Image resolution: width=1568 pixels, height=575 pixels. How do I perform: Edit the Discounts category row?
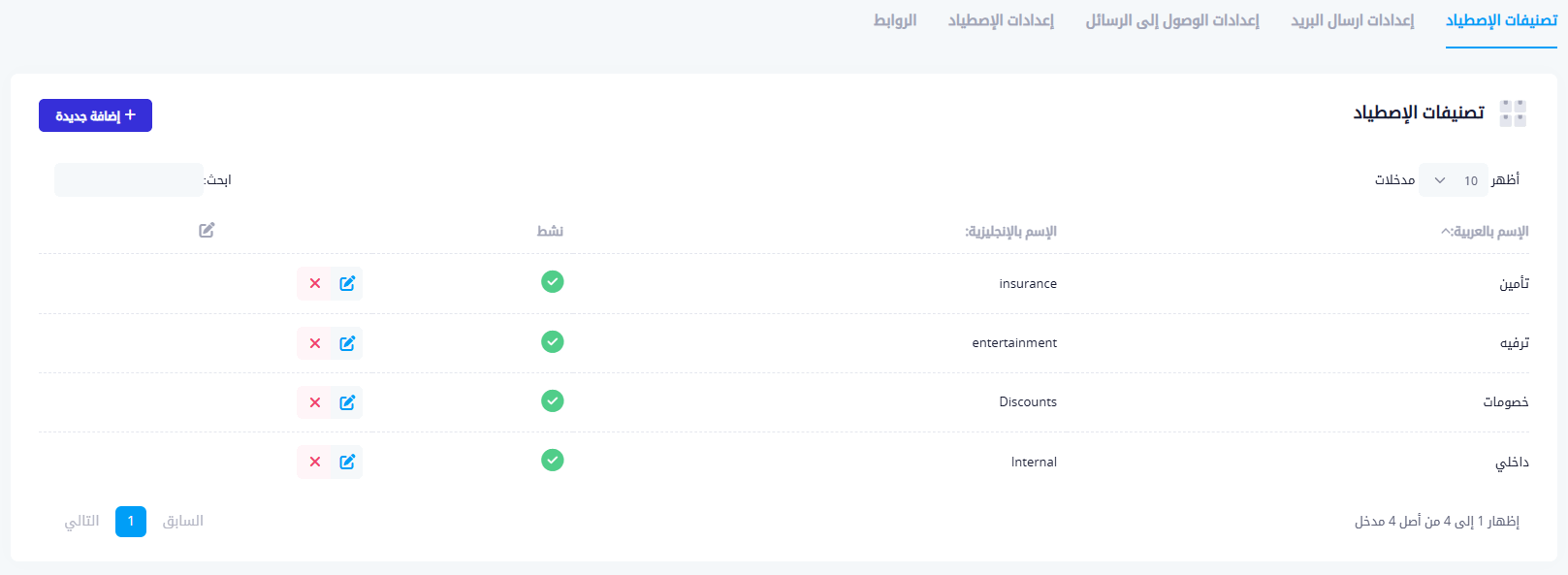click(x=347, y=402)
